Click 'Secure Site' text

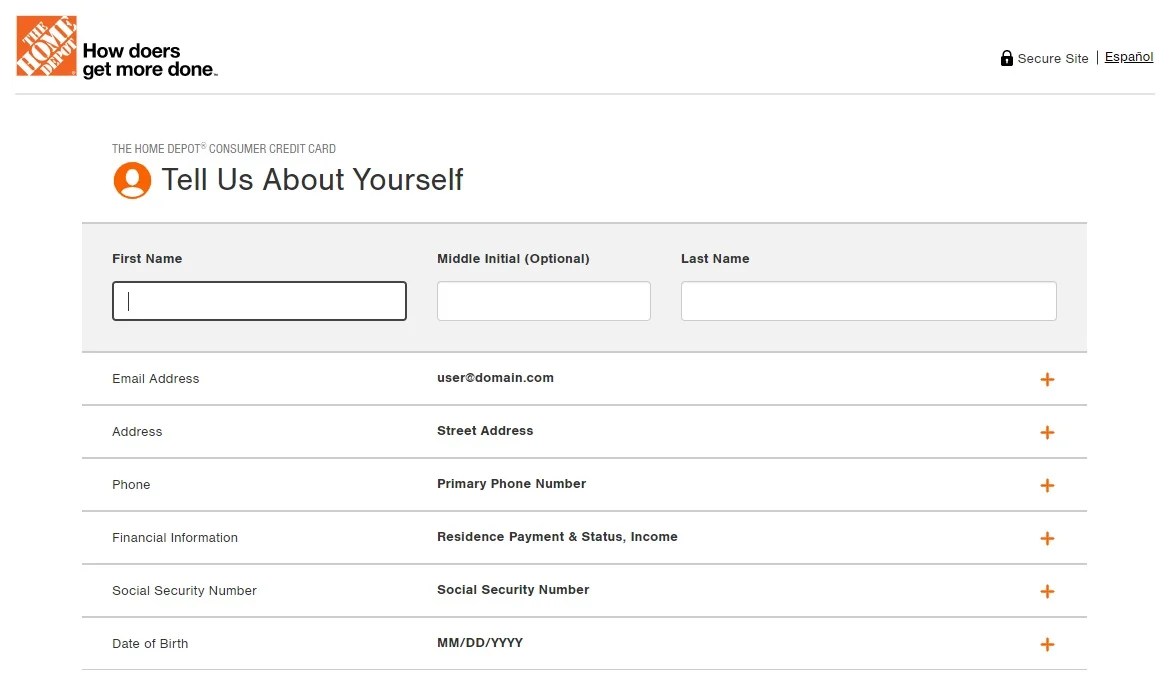1053,58
